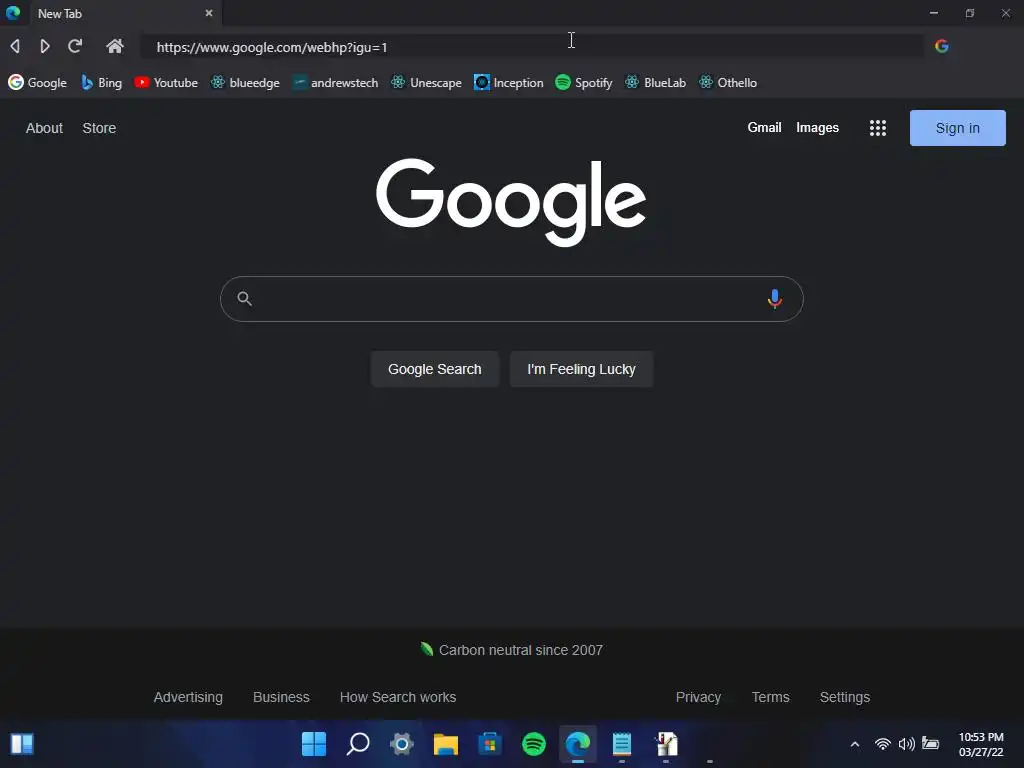The width and height of the screenshot is (1024, 768).
Task: Click I'm Feeling Lucky
Action: coord(581,369)
